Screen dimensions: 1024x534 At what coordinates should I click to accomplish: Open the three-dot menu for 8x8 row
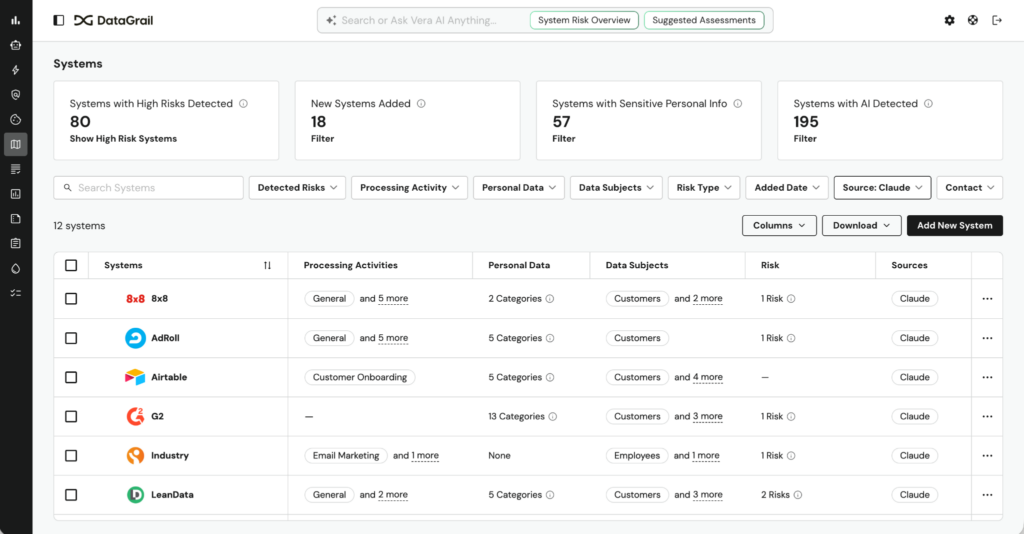click(987, 298)
